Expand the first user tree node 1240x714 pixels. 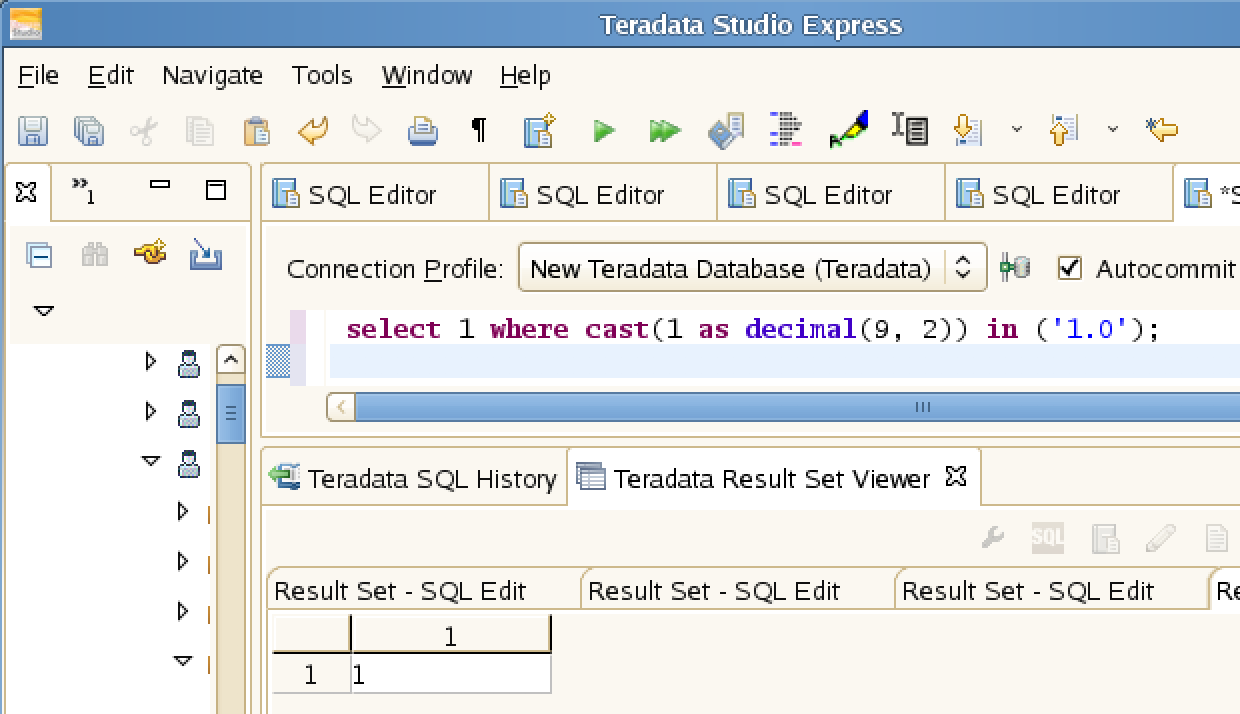(x=151, y=361)
